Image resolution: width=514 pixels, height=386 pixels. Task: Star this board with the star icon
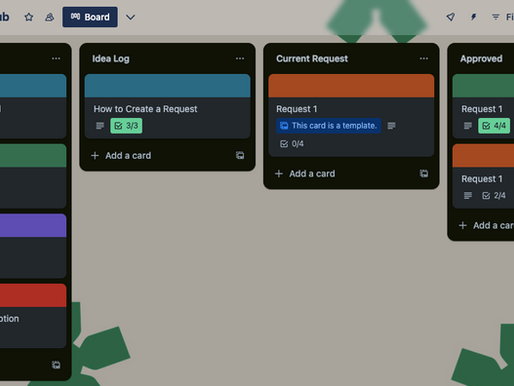(x=29, y=17)
